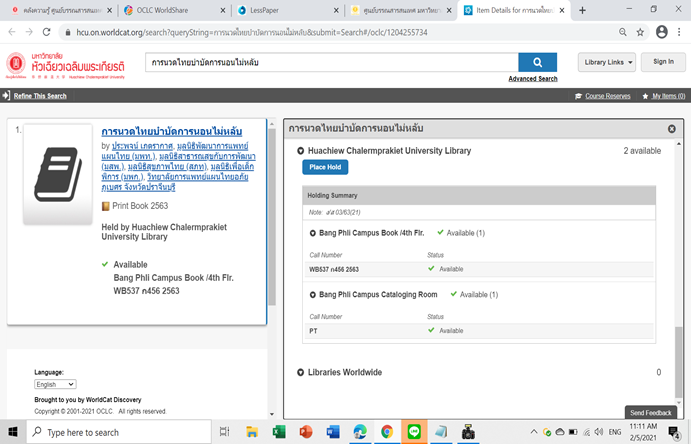
Task: Click the book cover placeholder thumbnail
Action: (58, 174)
